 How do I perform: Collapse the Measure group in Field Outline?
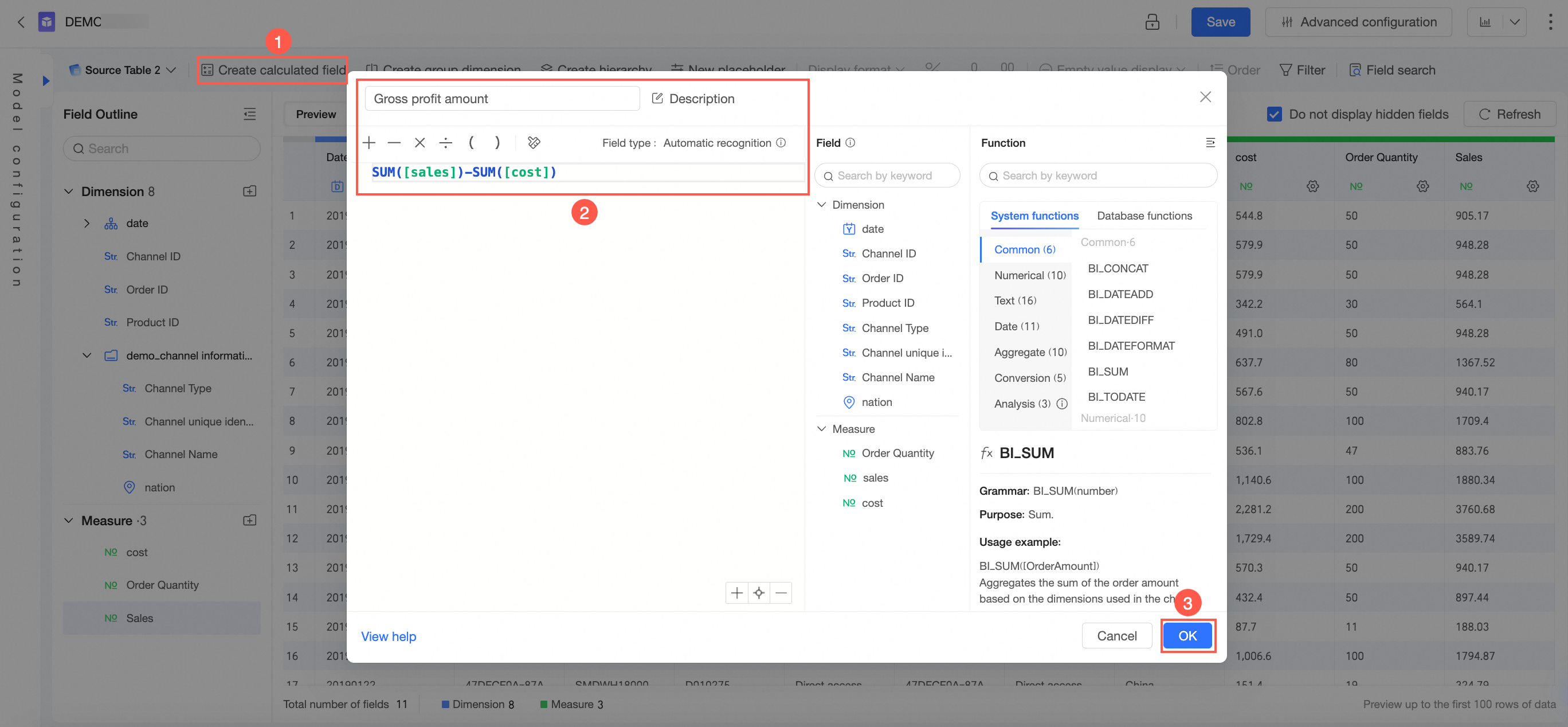pyautogui.click(x=69, y=521)
